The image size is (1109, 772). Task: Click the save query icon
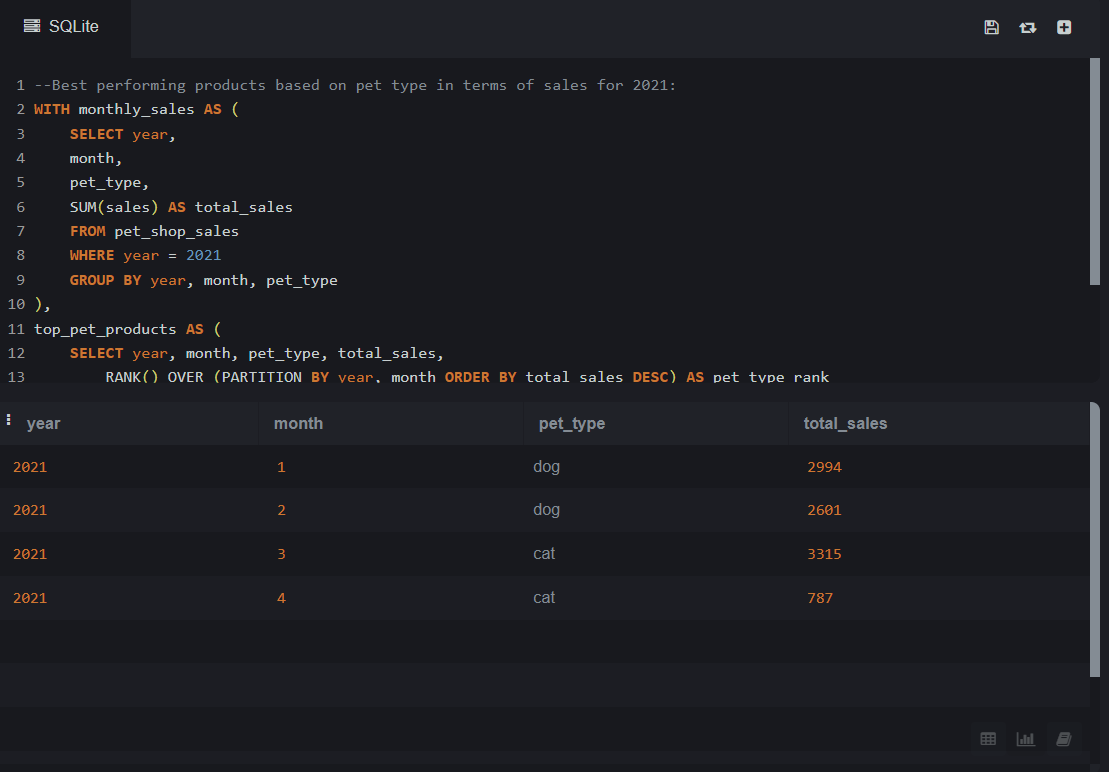[x=991, y=27]
